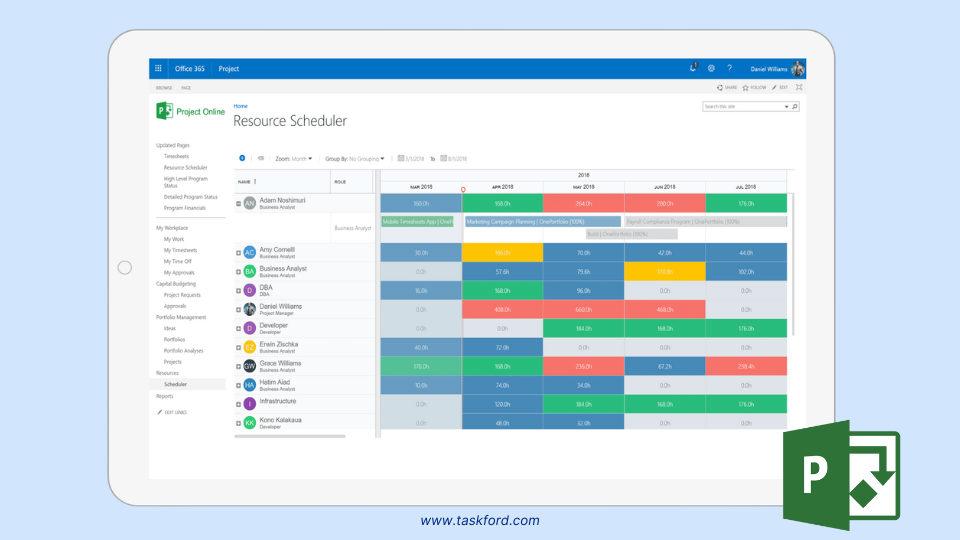Expand the Grace Williams row
This screenshot has width=960, height=540.
click(238, 366)
